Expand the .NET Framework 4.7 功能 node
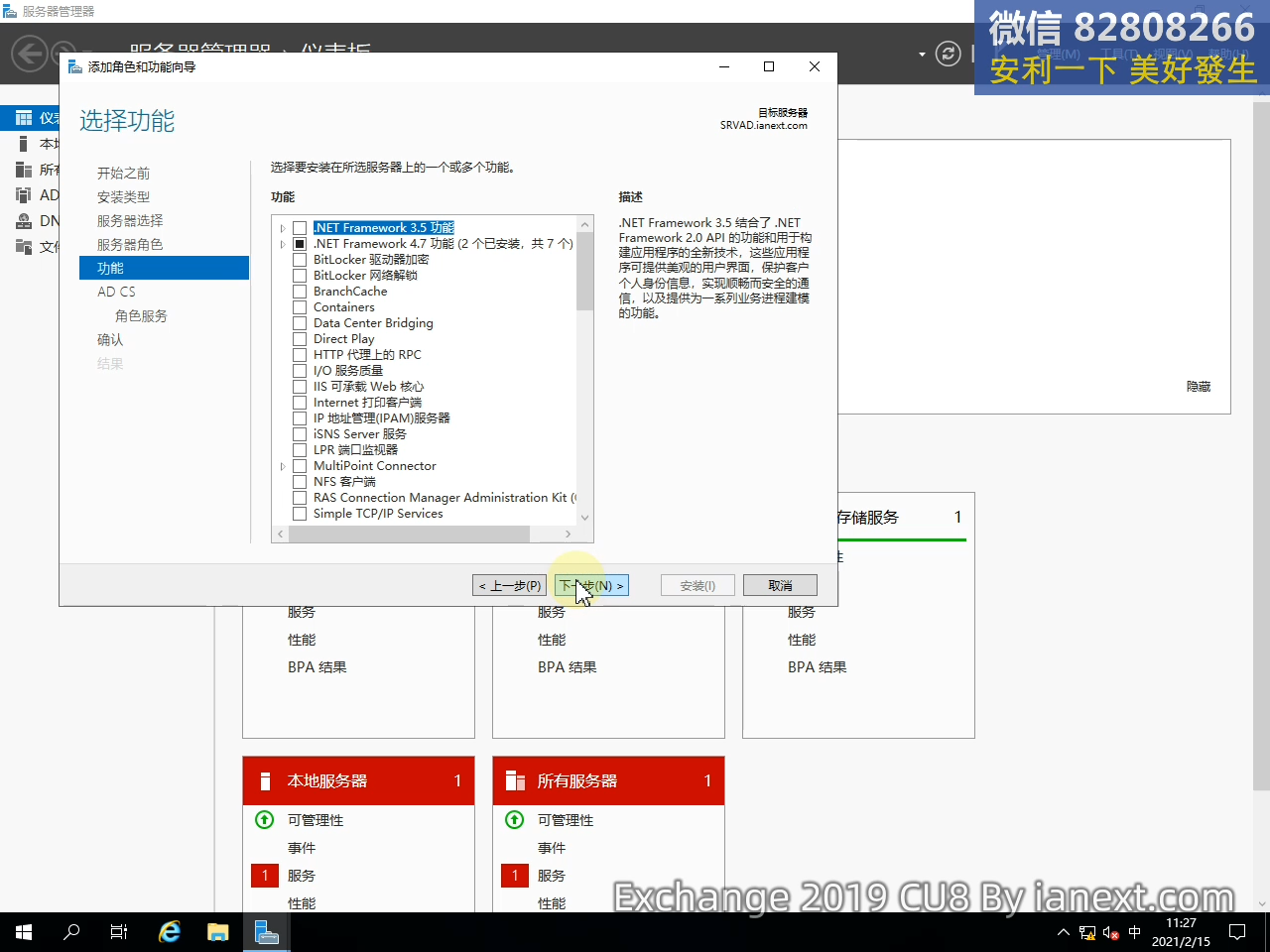This screenshot has width=1270, height=952. coord(283,244)
